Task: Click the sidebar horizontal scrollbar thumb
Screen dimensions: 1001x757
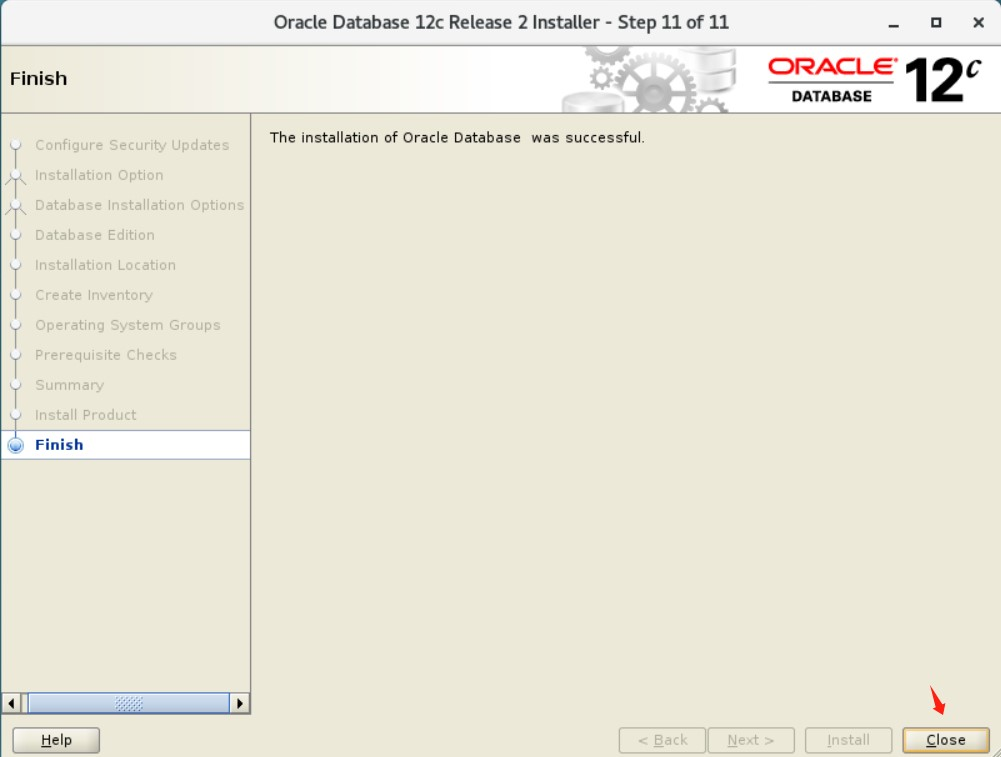Action: tap(128, 703)
